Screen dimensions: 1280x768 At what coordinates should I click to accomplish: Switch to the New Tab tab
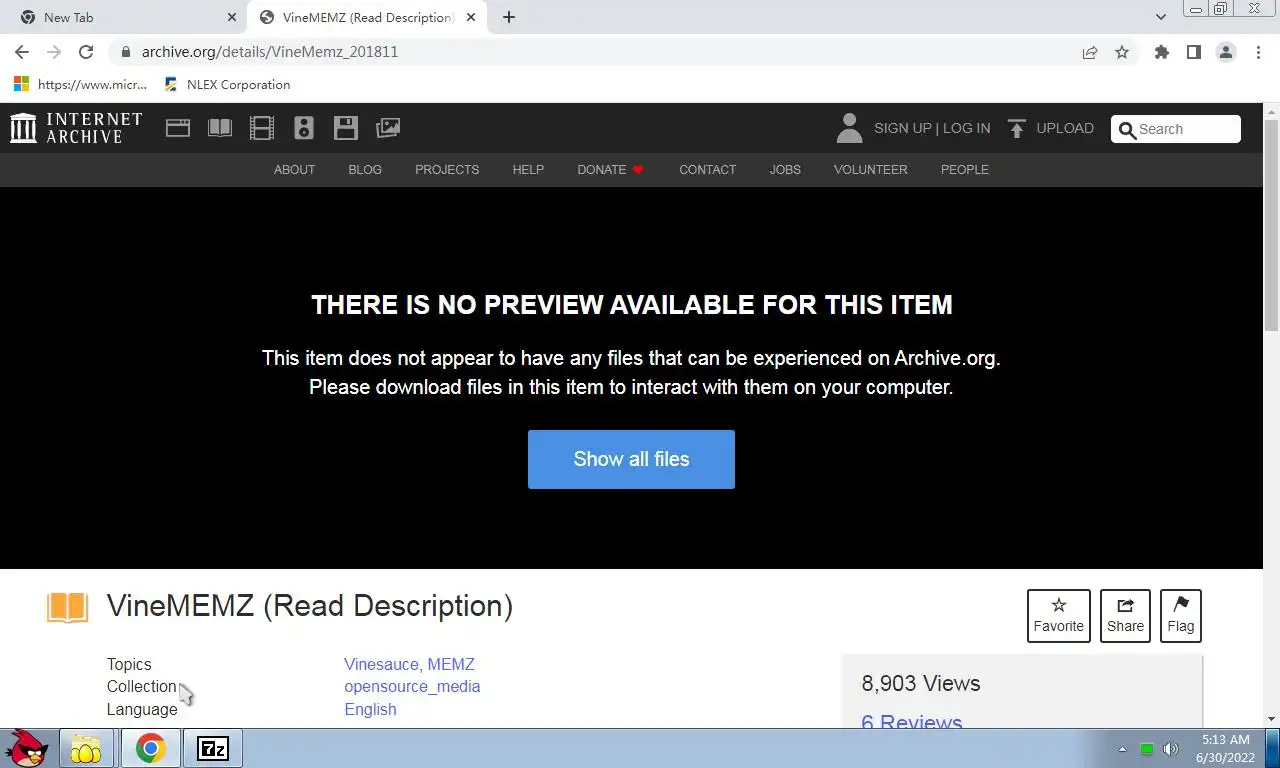[x=125, y=17]
